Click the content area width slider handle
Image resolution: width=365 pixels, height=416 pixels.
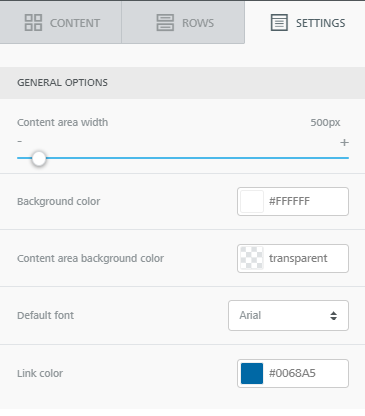[x=39, y=158]
